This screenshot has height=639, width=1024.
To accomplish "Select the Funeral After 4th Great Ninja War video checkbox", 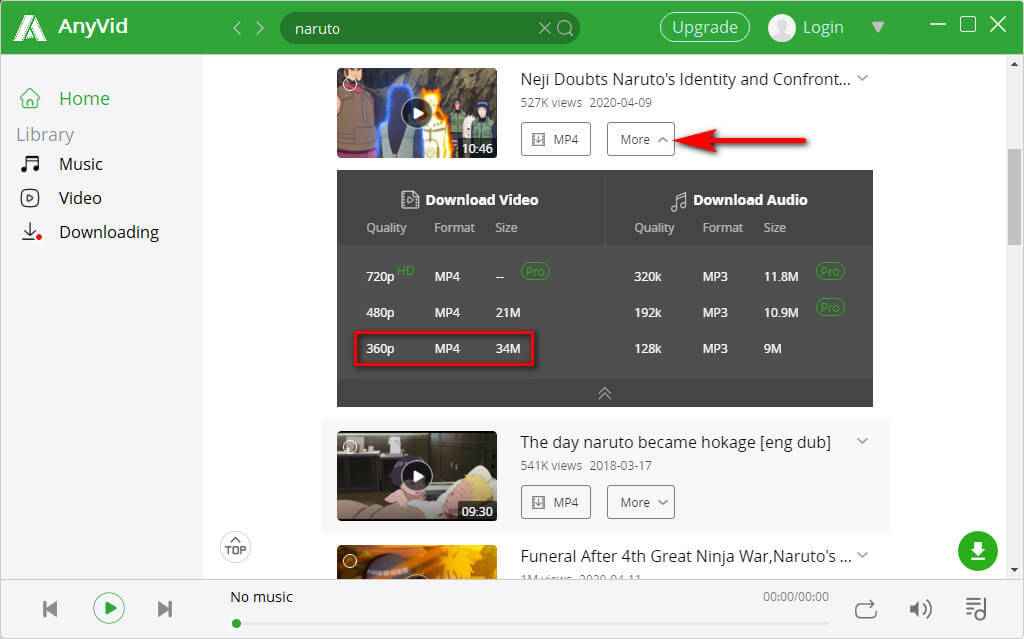I will (x=350, y=561).
